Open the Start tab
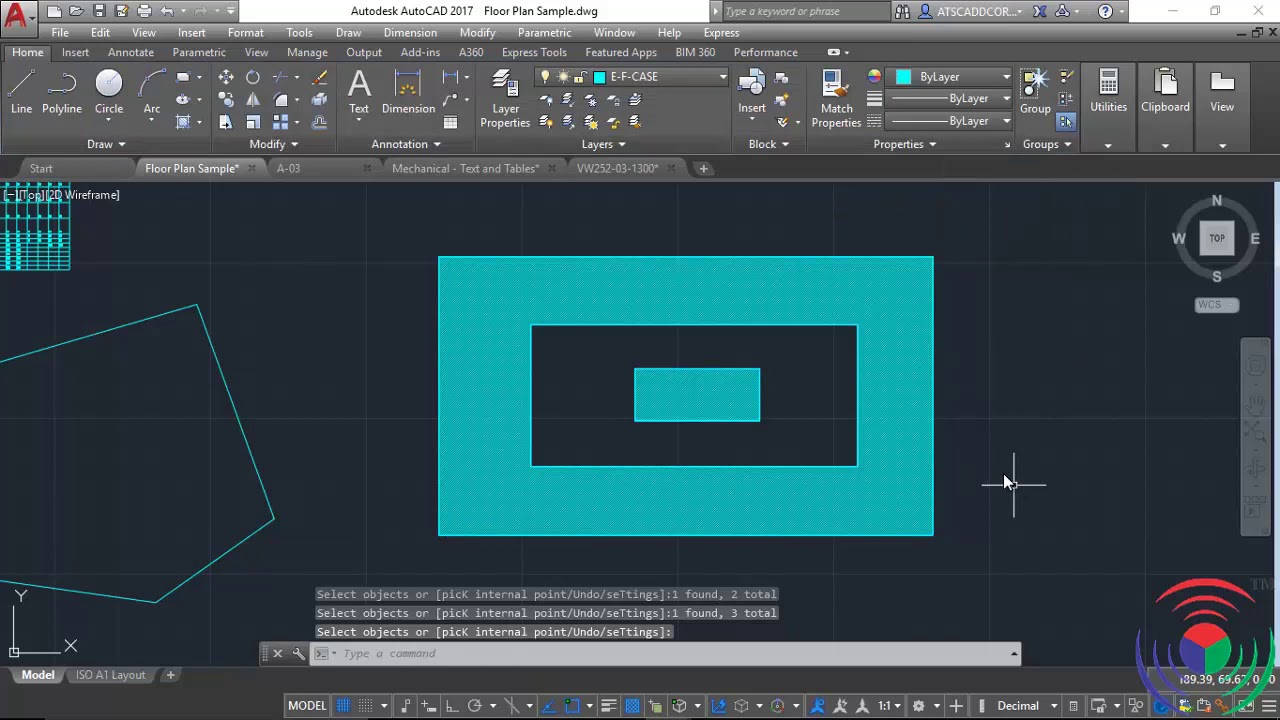 click(41, 168)
